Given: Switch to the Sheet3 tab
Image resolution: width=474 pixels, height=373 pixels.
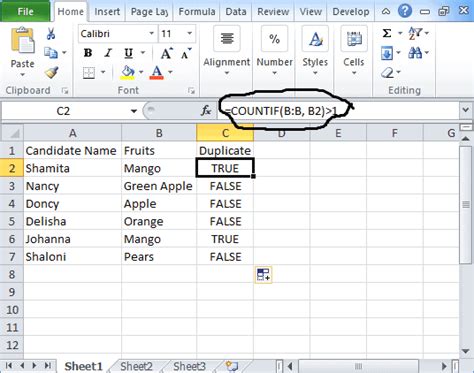Looking at the screenshot, I should (x=189, y=366).
